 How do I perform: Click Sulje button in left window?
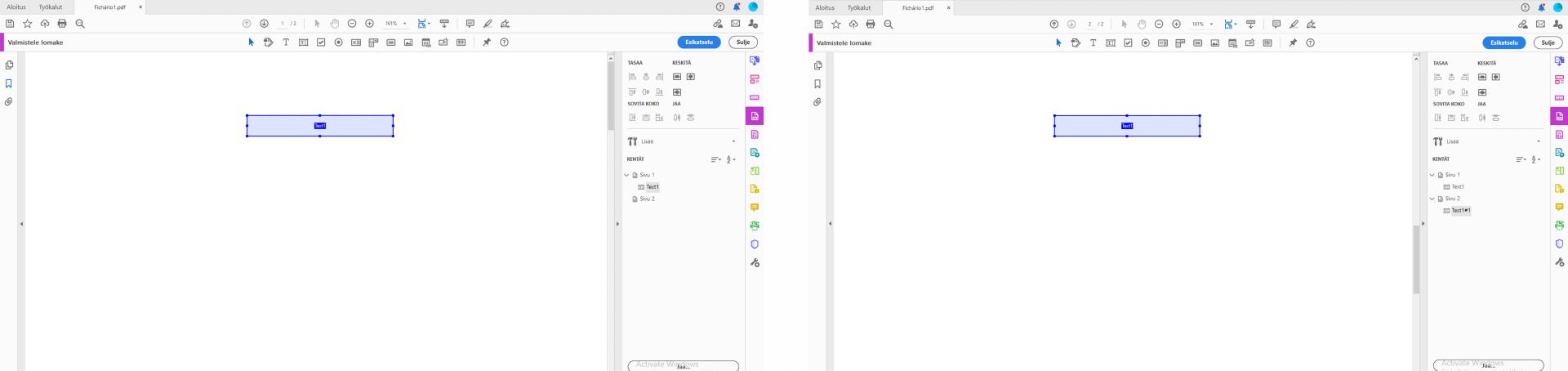tap(743, 42)
